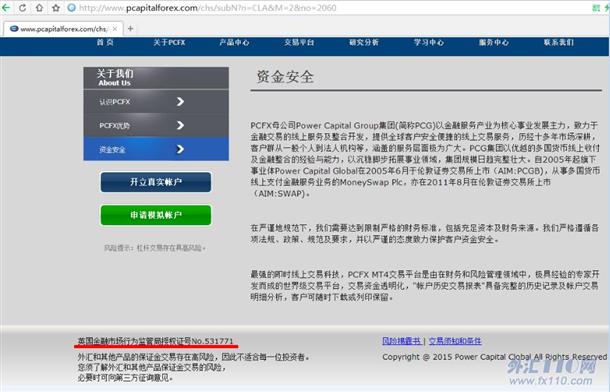Click the green icon at top right
Screen dimensions: 610x392
596,7
